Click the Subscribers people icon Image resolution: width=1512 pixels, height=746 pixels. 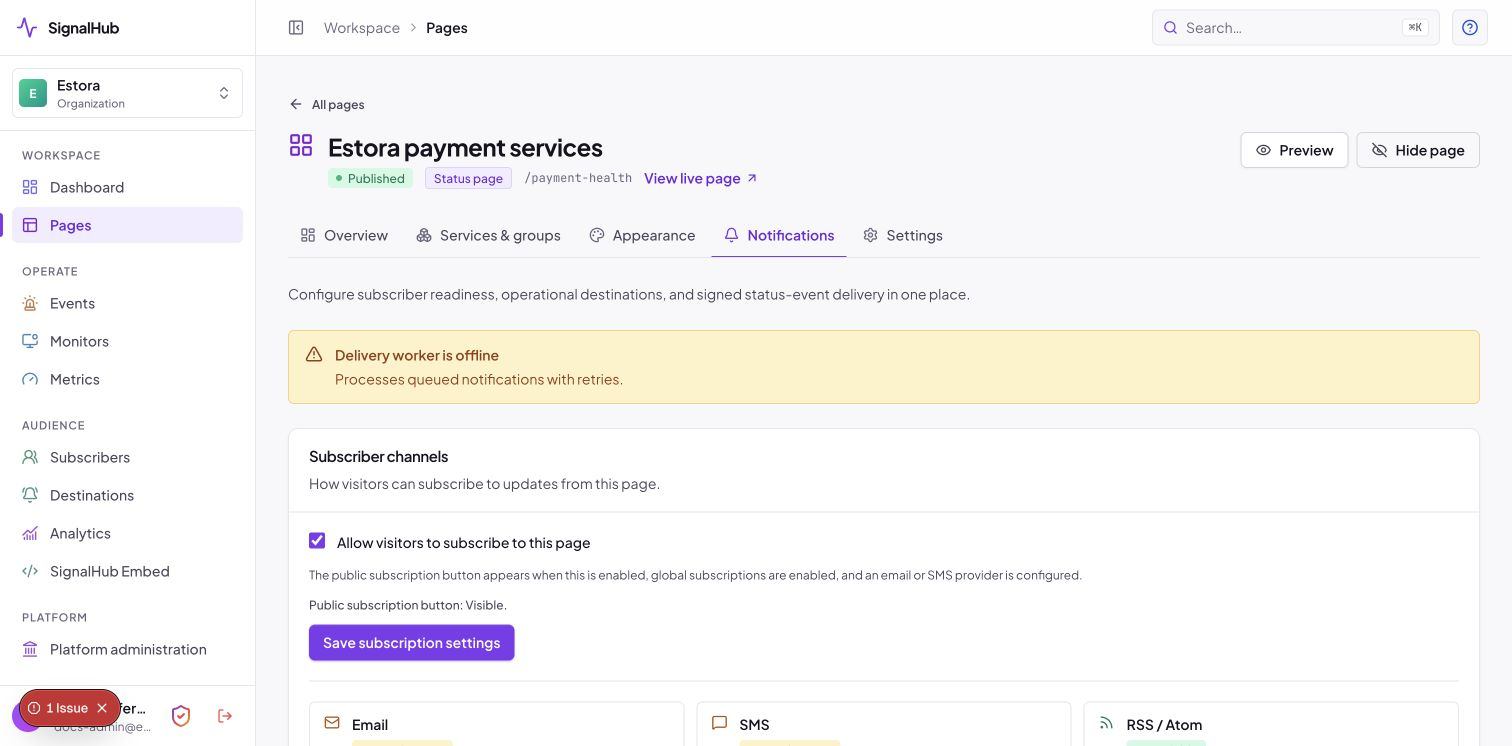30,457
